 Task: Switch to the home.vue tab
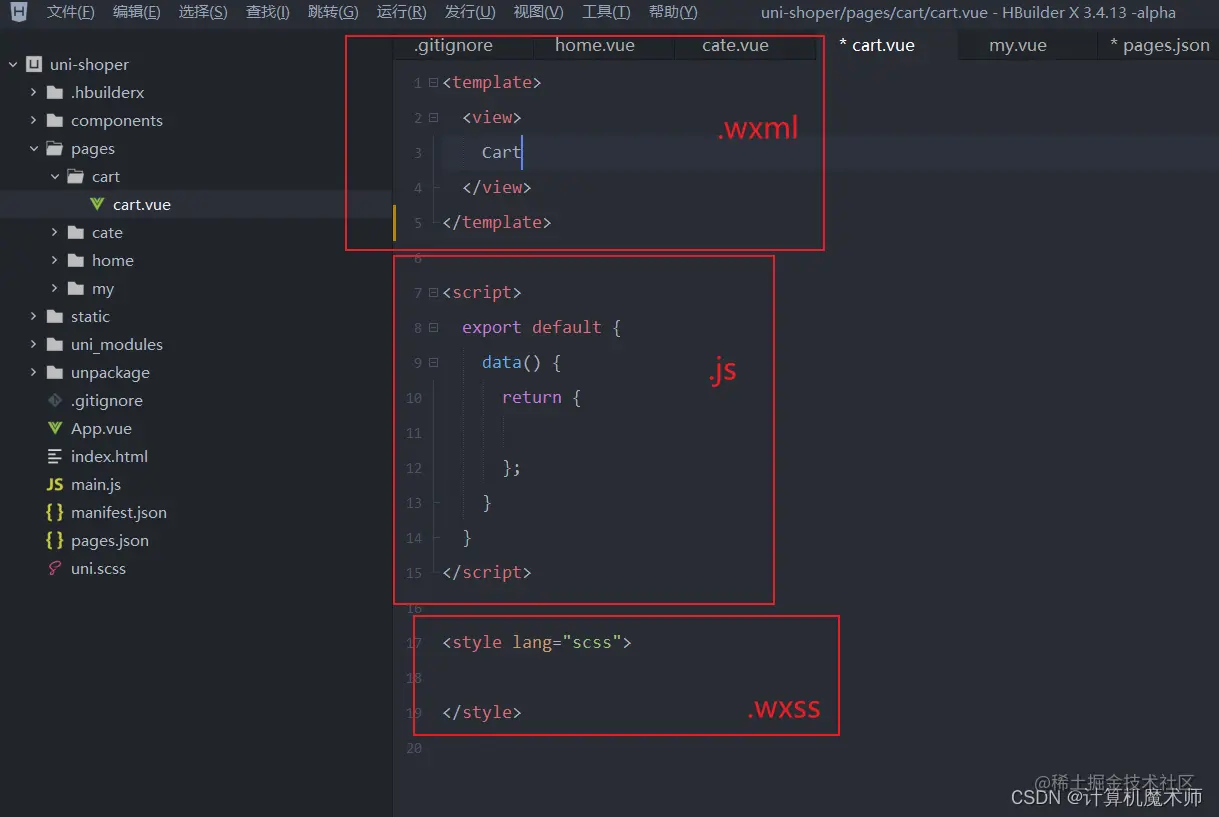click(x=594, y=45)
